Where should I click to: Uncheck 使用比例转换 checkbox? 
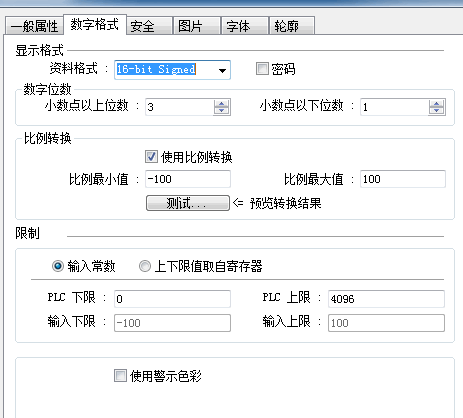[x=151, y=157]
